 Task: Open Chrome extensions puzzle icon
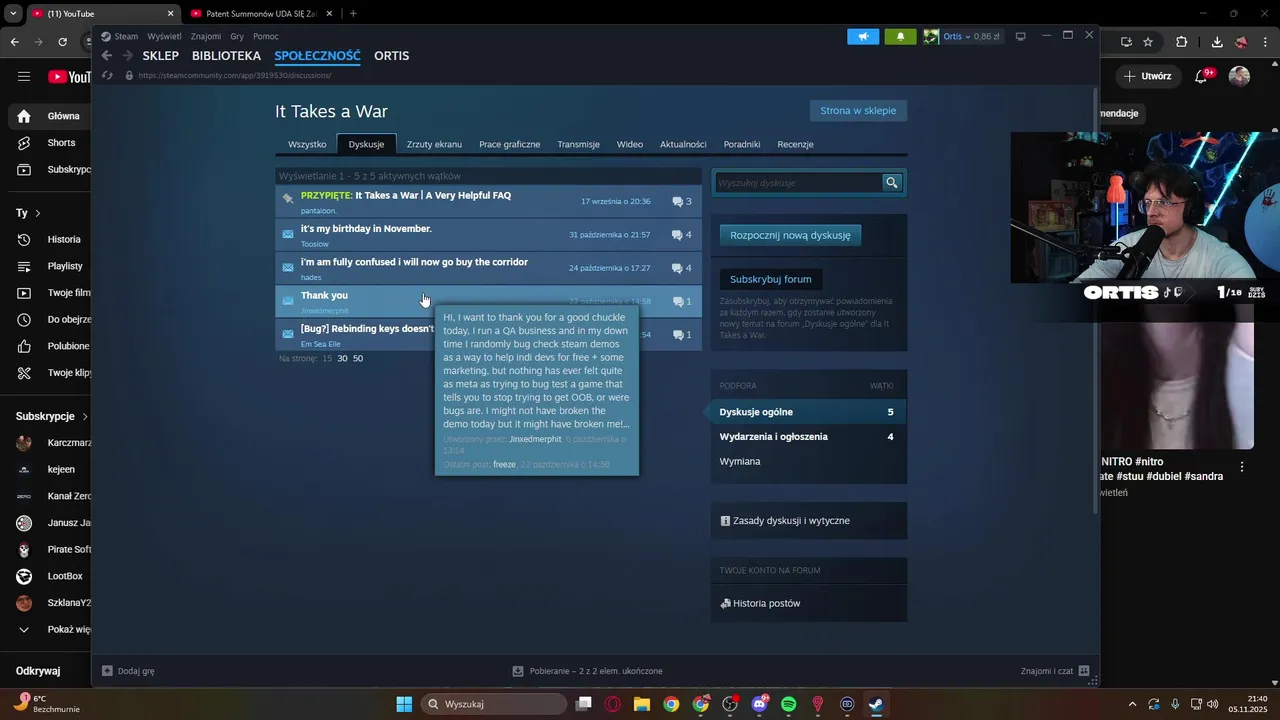[1182, 42]
